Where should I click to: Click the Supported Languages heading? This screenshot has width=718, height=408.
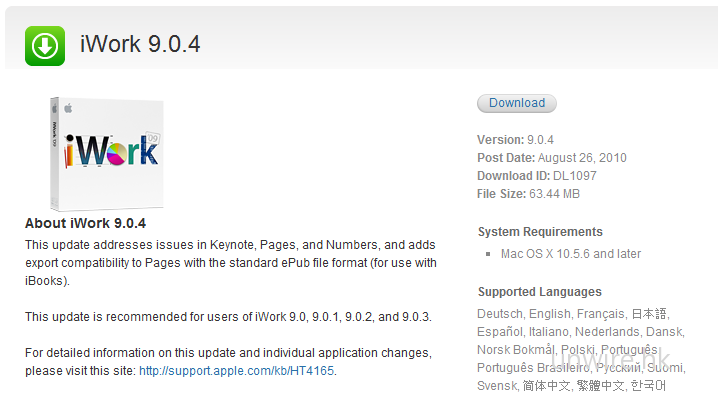pos(539,292)
